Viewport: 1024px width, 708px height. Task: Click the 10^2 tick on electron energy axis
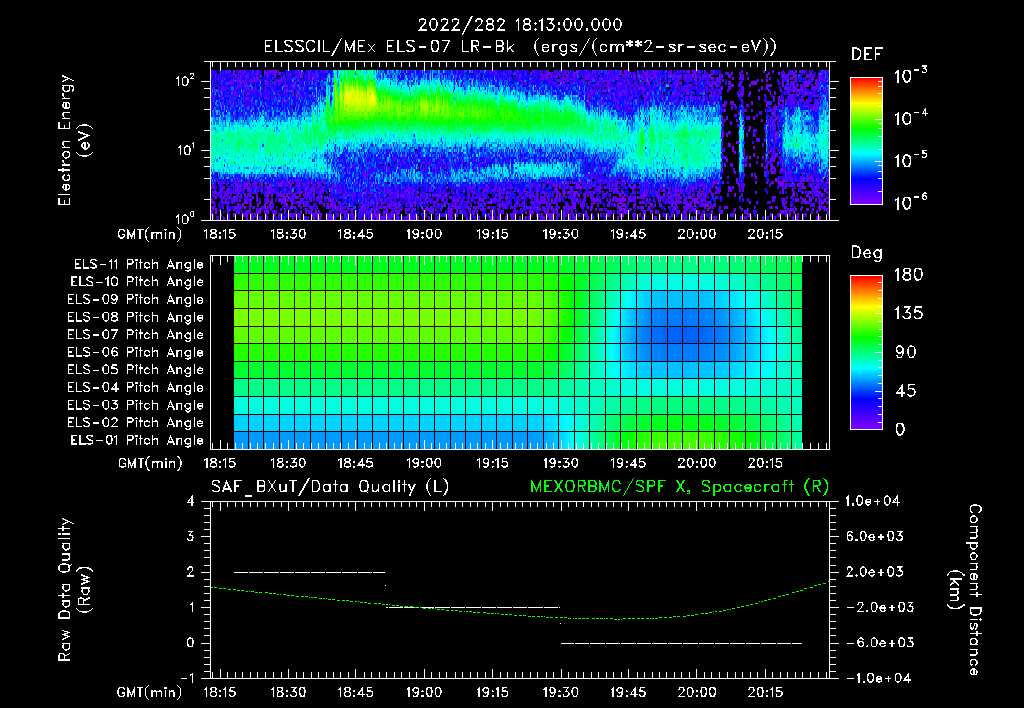(x=185, y=81)
